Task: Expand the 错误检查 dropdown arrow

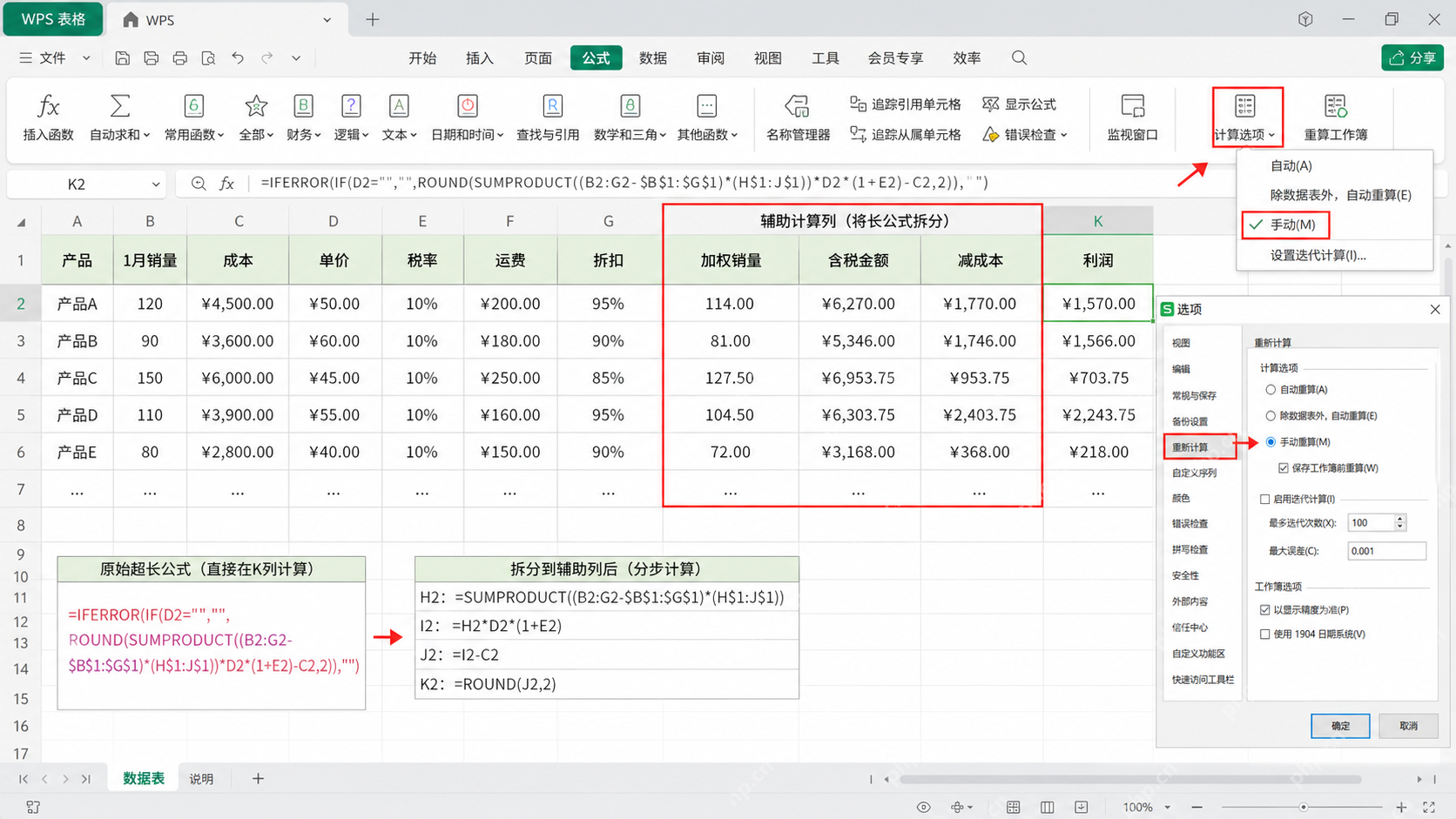Action: (1064, 135)
